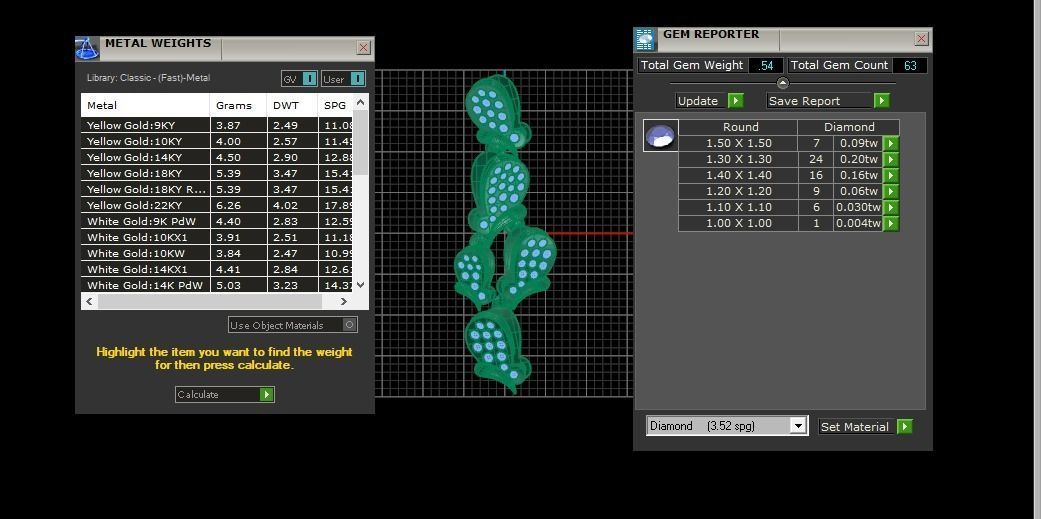Click the 1.30 X 1.30 gem size cell
Image resolution: width=1041 pixels, height=519 pixels.
pos(739,159)
